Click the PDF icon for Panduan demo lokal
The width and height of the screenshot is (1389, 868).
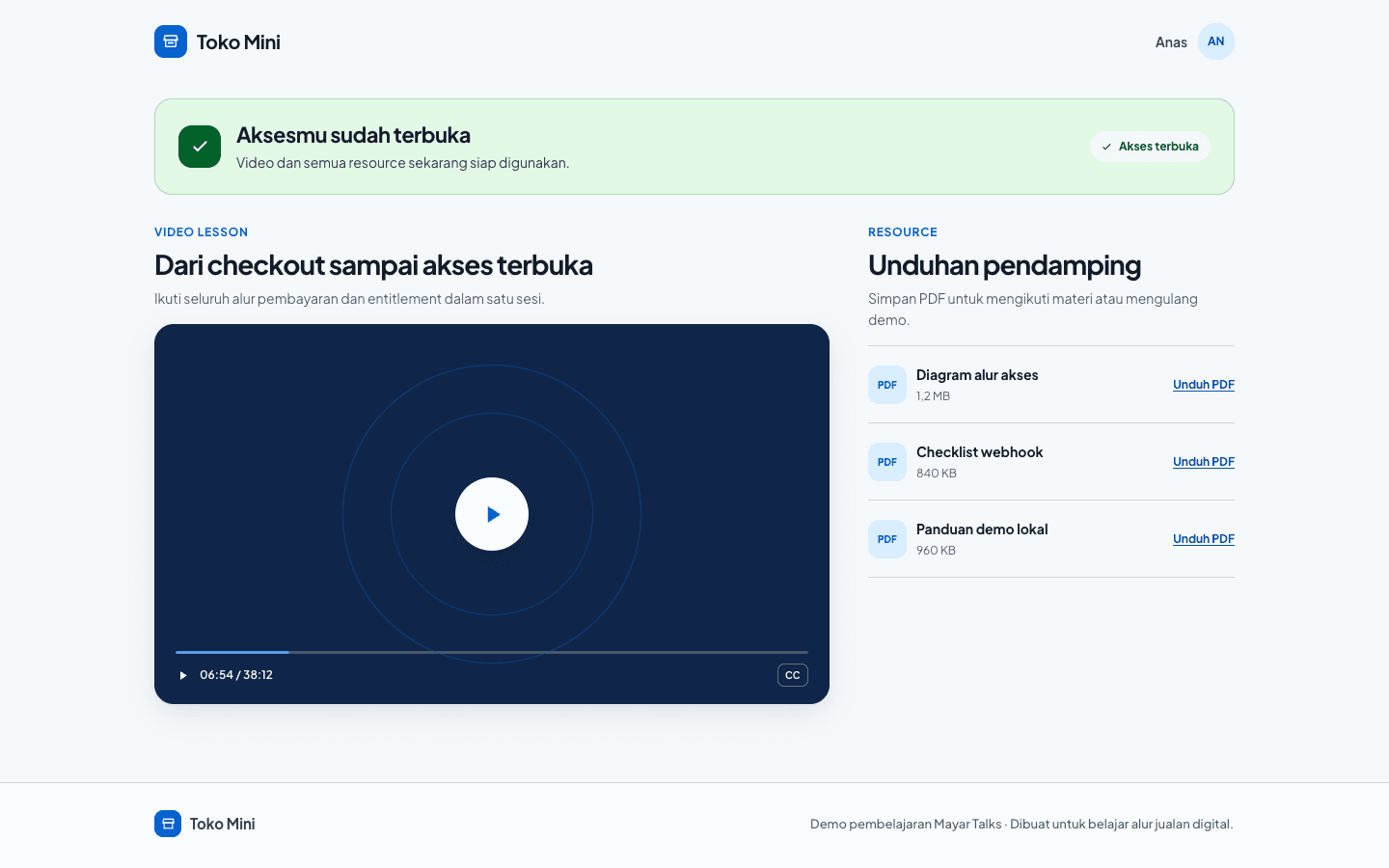pos(887,539)
